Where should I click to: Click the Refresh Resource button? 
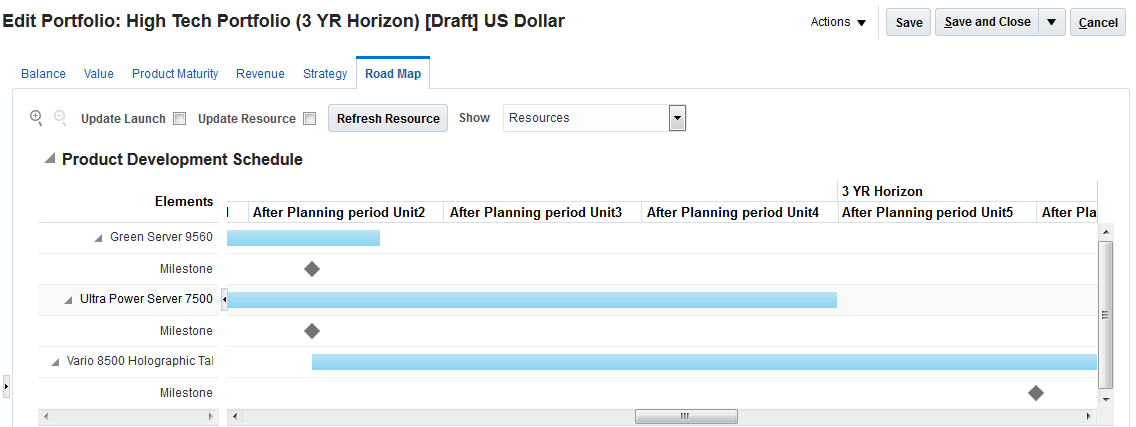(x=388, y=118)
